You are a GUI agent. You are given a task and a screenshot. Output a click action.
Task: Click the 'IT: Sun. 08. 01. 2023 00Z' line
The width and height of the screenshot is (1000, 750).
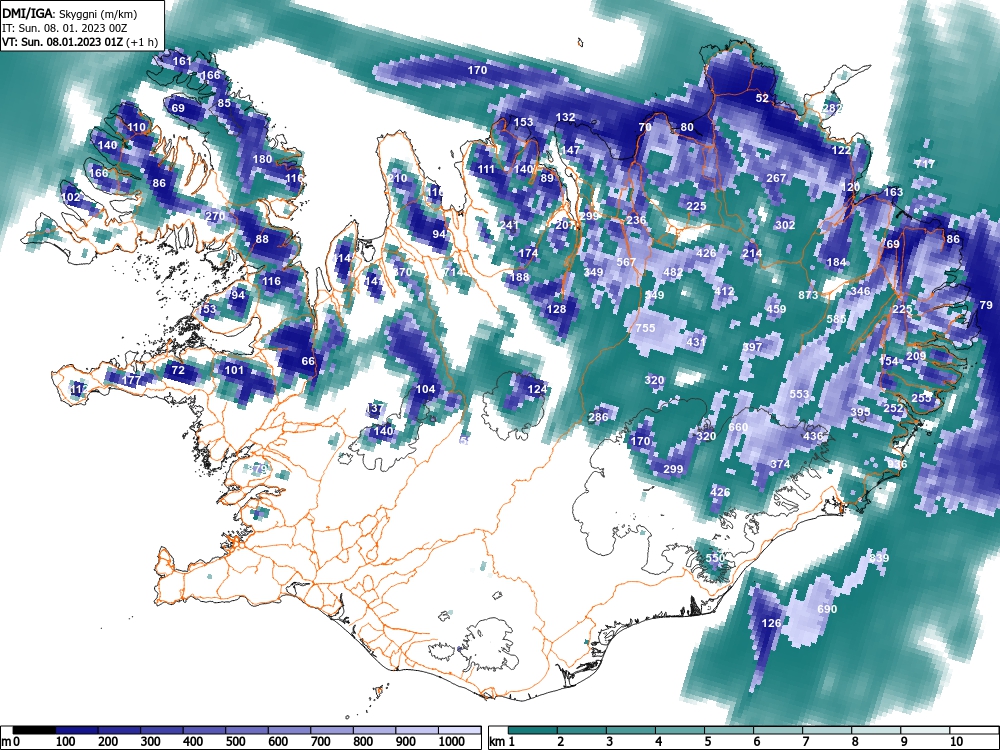click(65, 28)
